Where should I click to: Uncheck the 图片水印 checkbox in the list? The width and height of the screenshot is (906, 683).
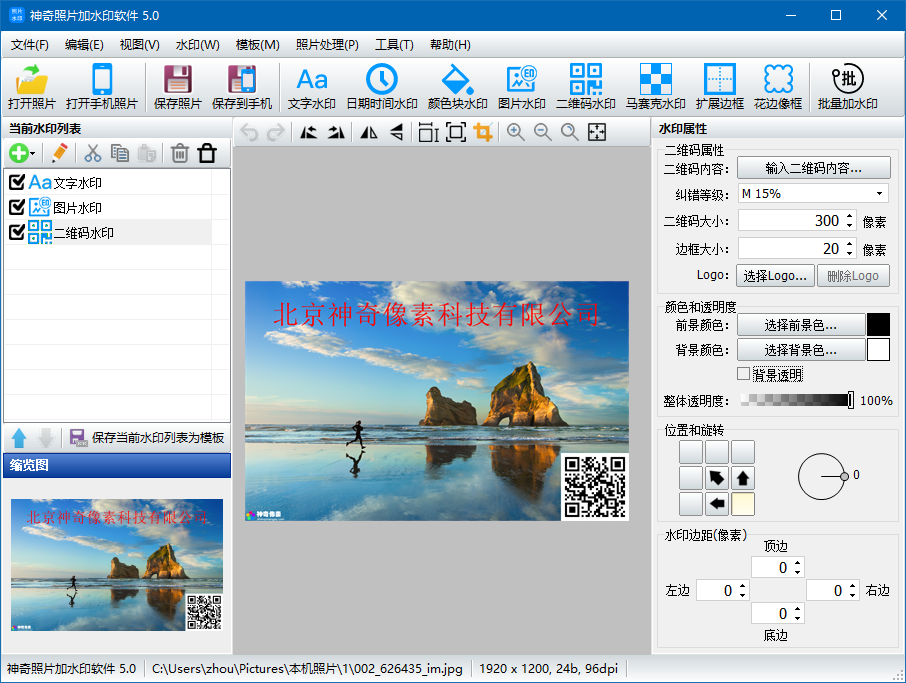click(x=17, y=207)
